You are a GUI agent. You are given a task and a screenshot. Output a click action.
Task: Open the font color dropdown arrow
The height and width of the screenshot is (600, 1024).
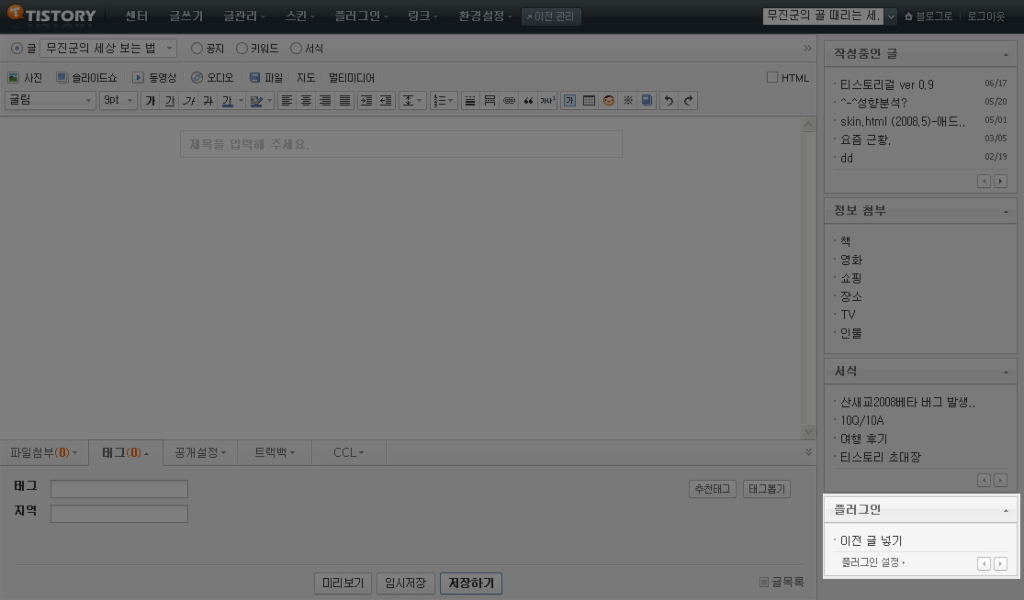[x=241, y=101]
